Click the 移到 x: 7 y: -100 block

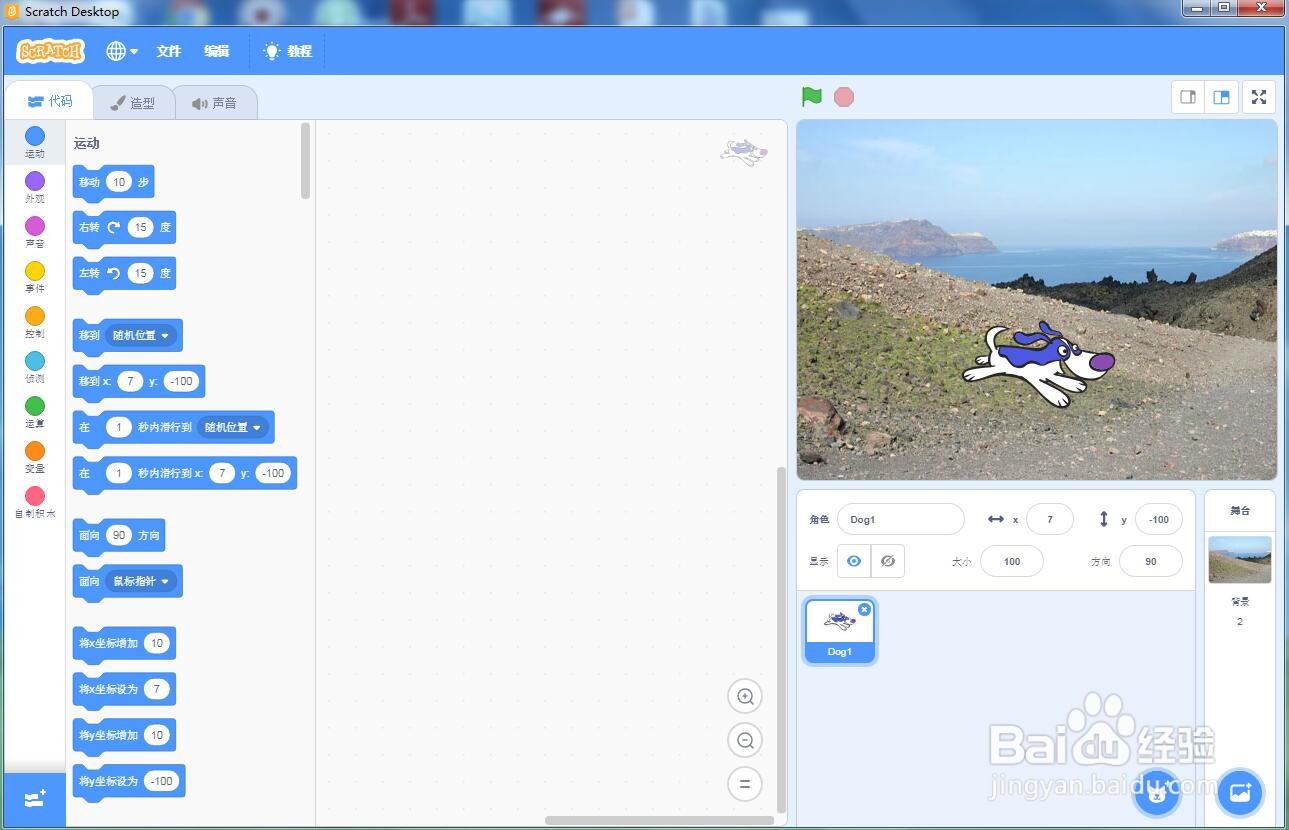[x=139, y=382]
